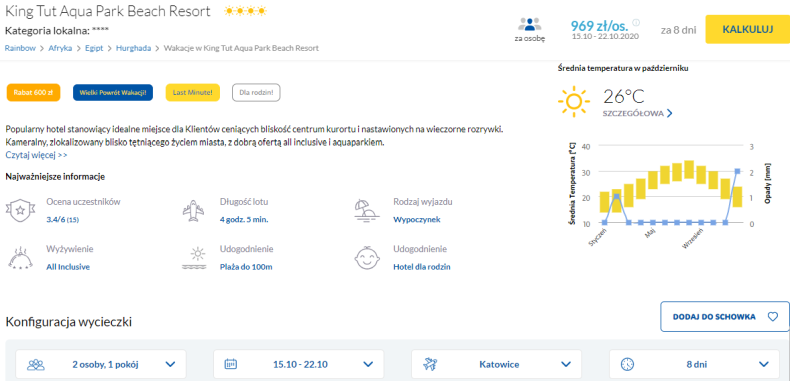Click the 'Rabat 600 zł' badge
The height and width of the screenshot is (381, 790).
(x=33, y=93)
